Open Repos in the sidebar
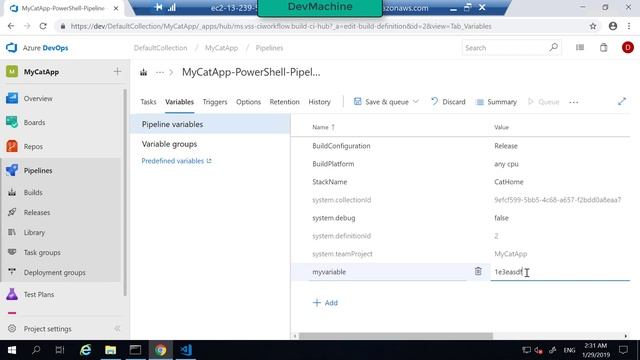The height and width of the screenshot is (360, 640). [33, 147]
